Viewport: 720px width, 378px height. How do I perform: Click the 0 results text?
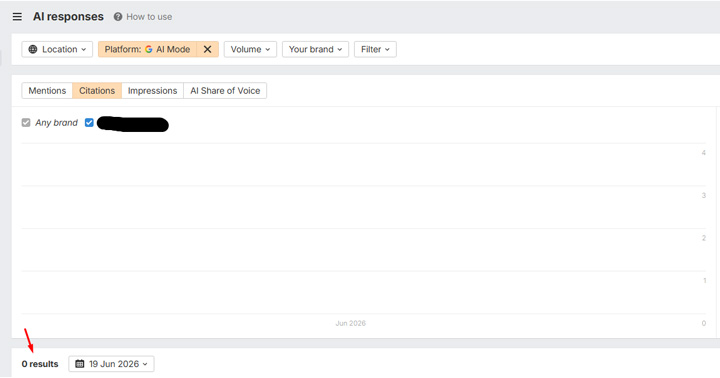(x=40, y=364)
